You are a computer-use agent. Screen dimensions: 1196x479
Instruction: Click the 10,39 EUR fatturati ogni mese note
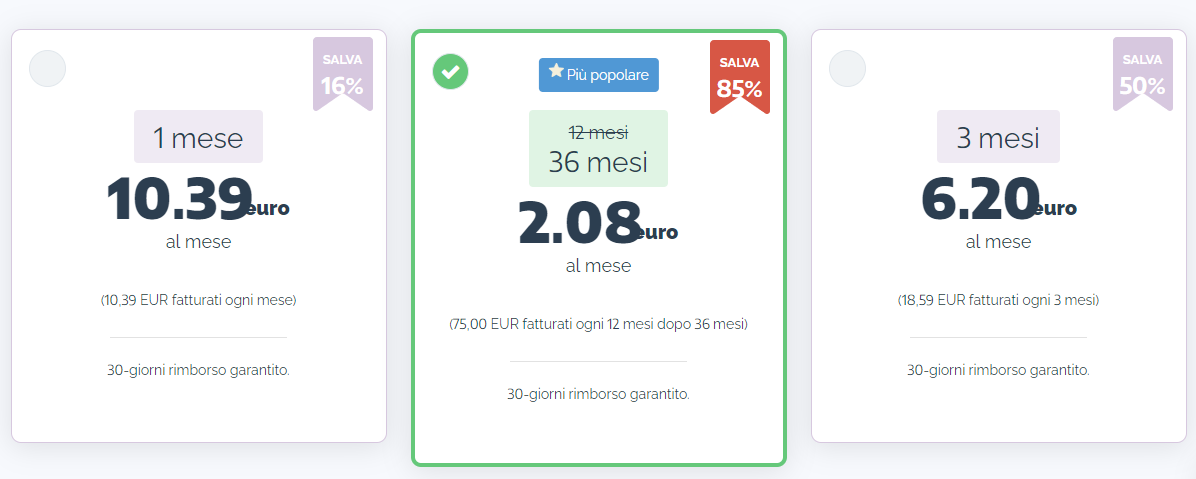point(198,301)
